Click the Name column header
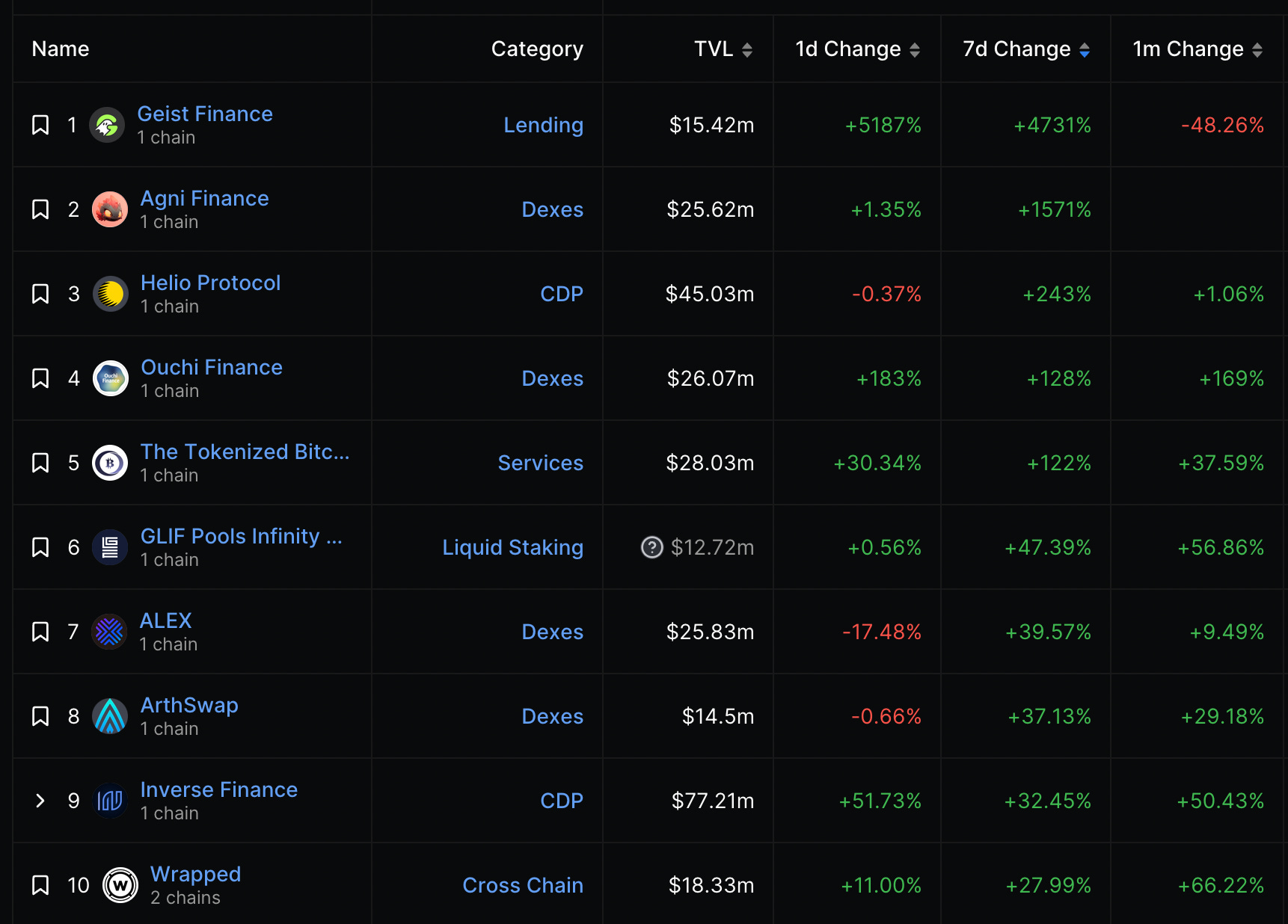Screen dimensions: 1288x924 tap(61, 49)
